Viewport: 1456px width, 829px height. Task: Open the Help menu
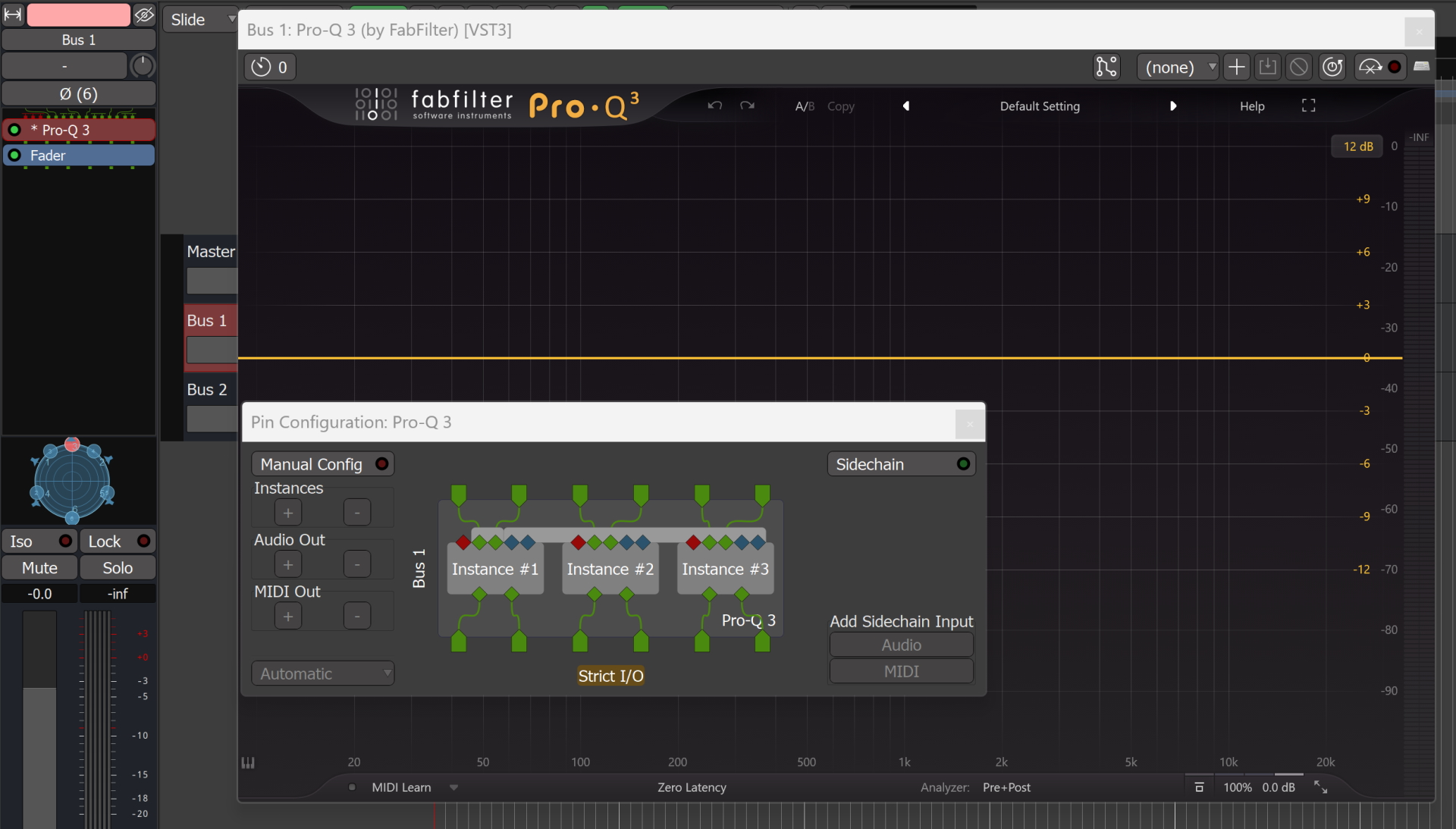tap(1251, 106)
